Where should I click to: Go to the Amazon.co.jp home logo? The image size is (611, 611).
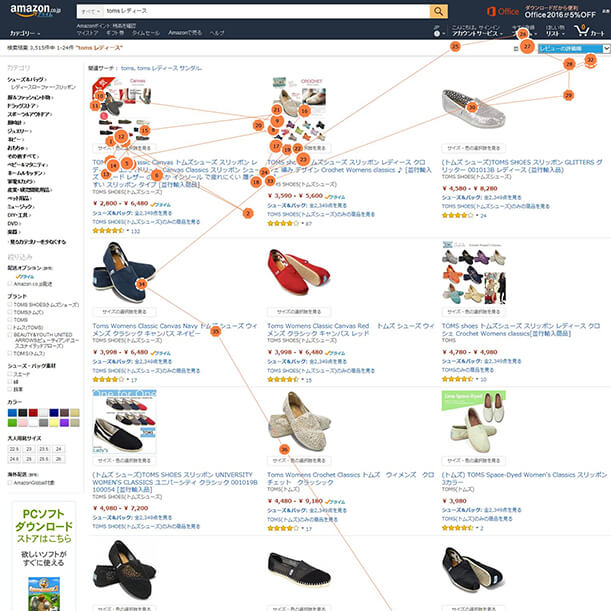point(35,11)
